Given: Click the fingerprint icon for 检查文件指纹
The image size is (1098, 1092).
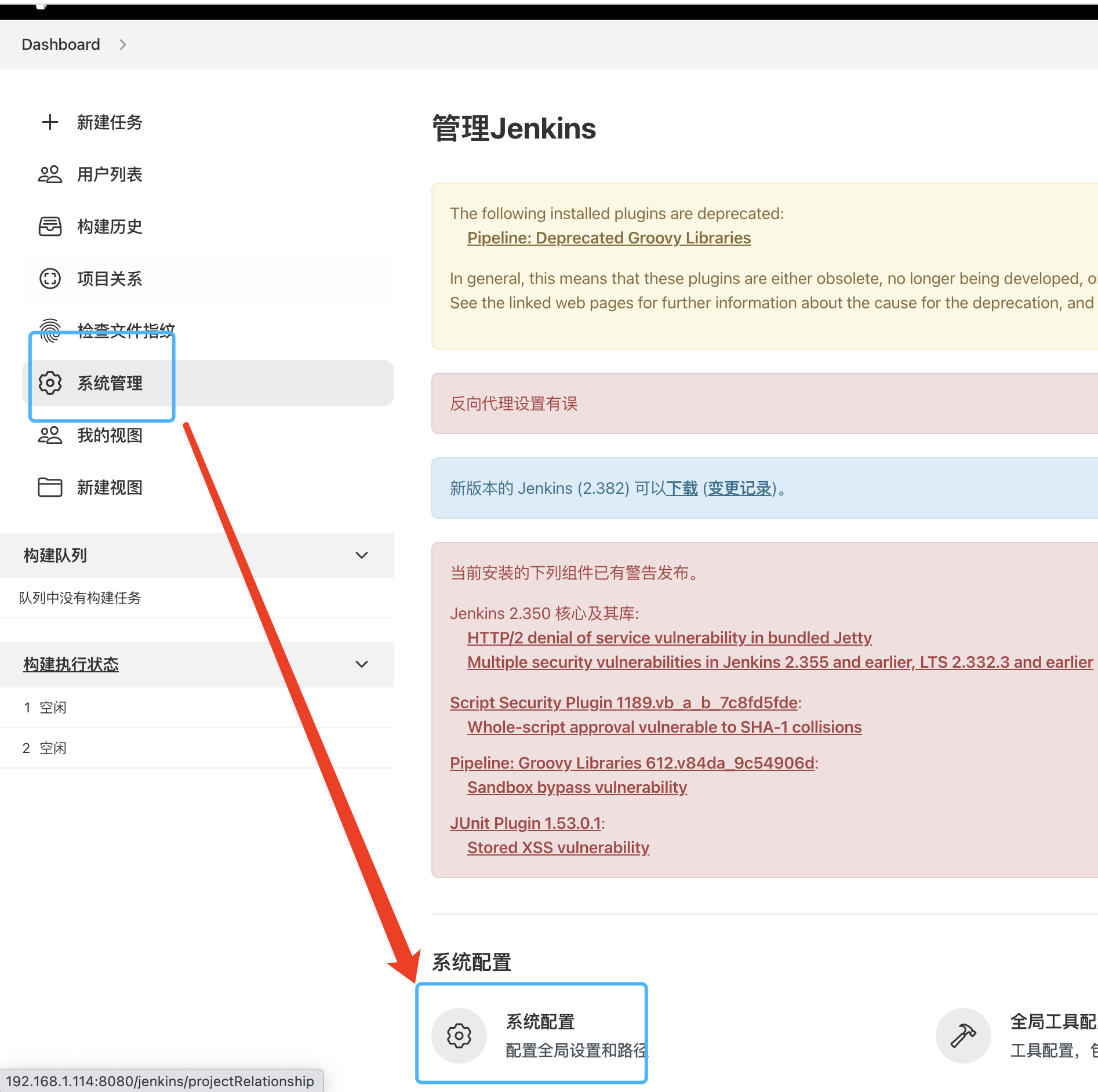Looking at the screenshot, I should (x=50, y=330).
